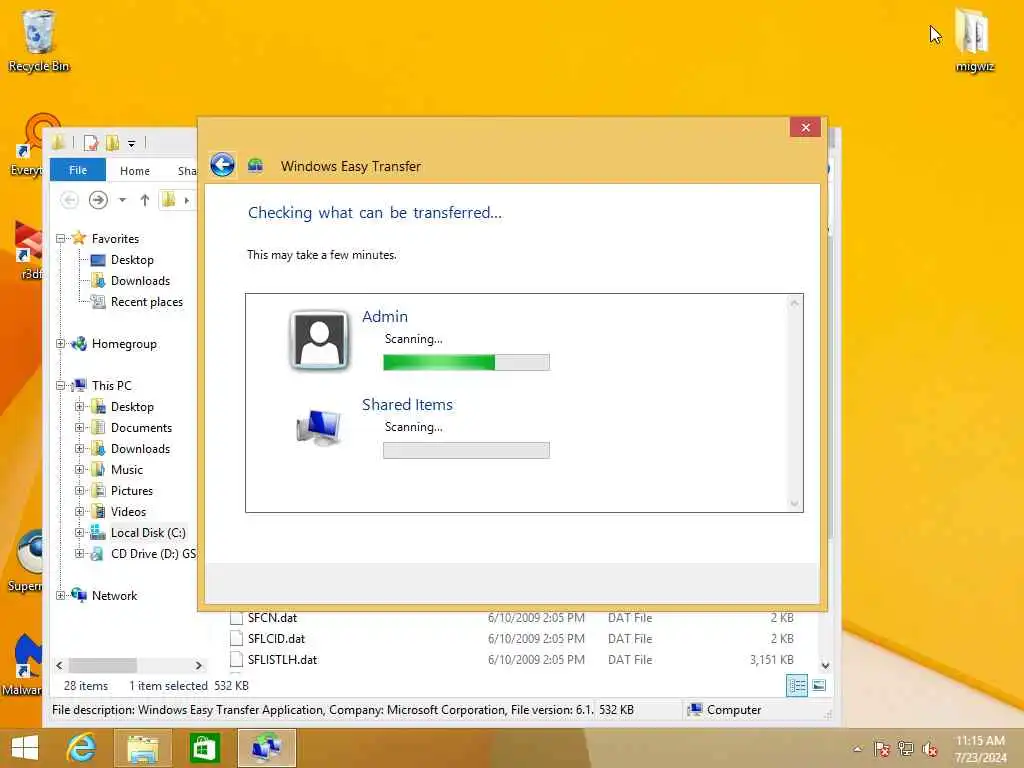
Task: Open the quick access toolbar customize dropdown
Action: pos(131,143)
